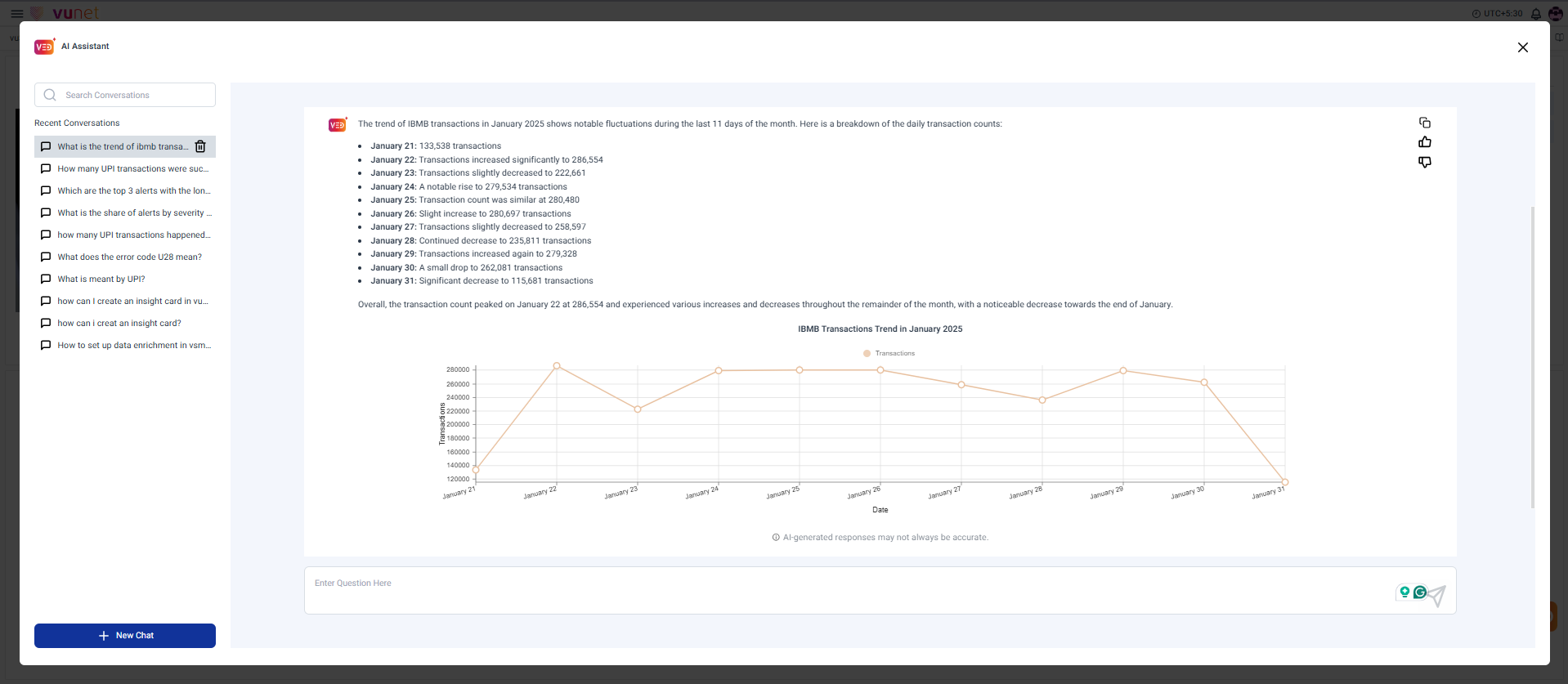This screenshot has width=1568, height=684.
Task: Start a New Chat
Action: click(x=125, y=635)
